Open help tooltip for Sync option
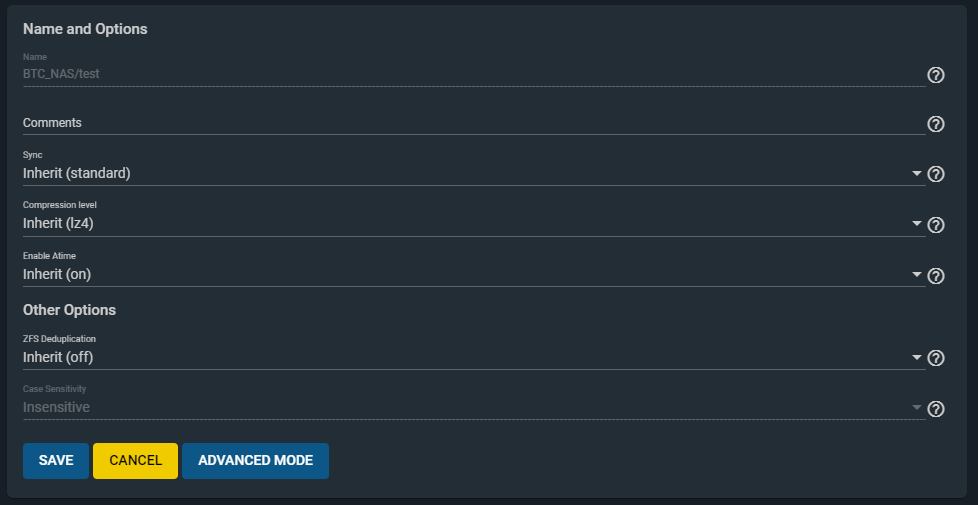 pyautogui.click(x=936, y=174)
